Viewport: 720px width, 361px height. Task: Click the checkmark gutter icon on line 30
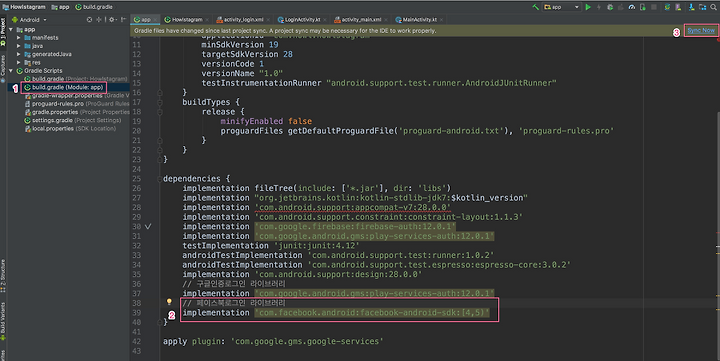[148, 226]
